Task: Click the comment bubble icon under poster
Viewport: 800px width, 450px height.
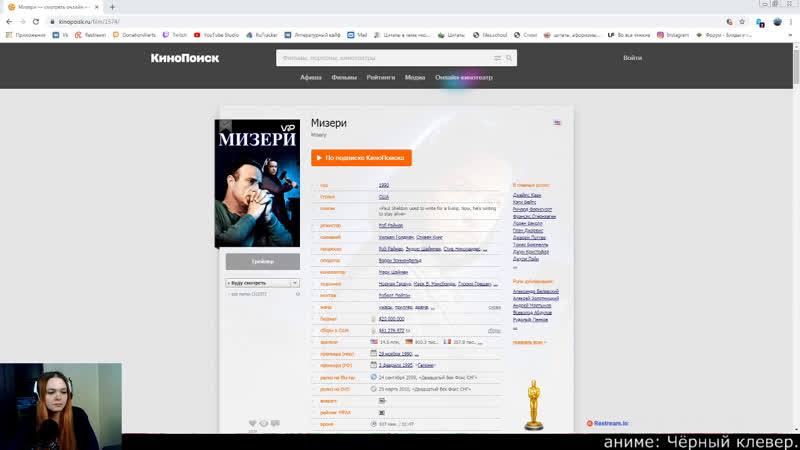Action: pos(276,423)
